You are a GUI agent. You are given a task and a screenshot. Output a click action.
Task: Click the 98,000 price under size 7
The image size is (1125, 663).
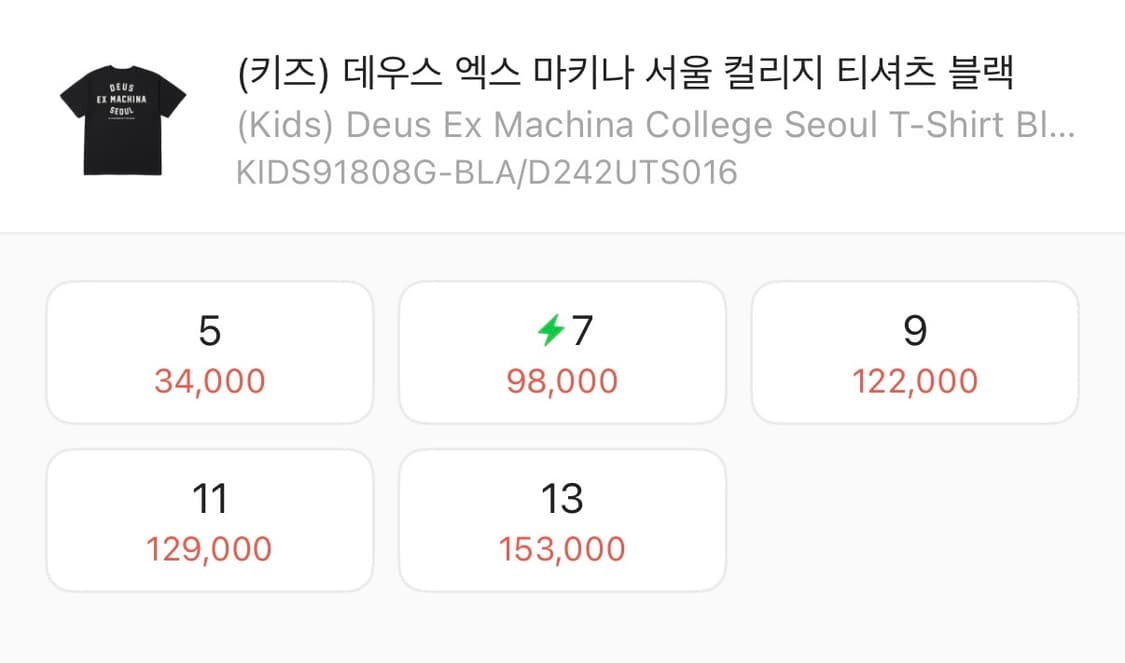(x=562, y=380)
